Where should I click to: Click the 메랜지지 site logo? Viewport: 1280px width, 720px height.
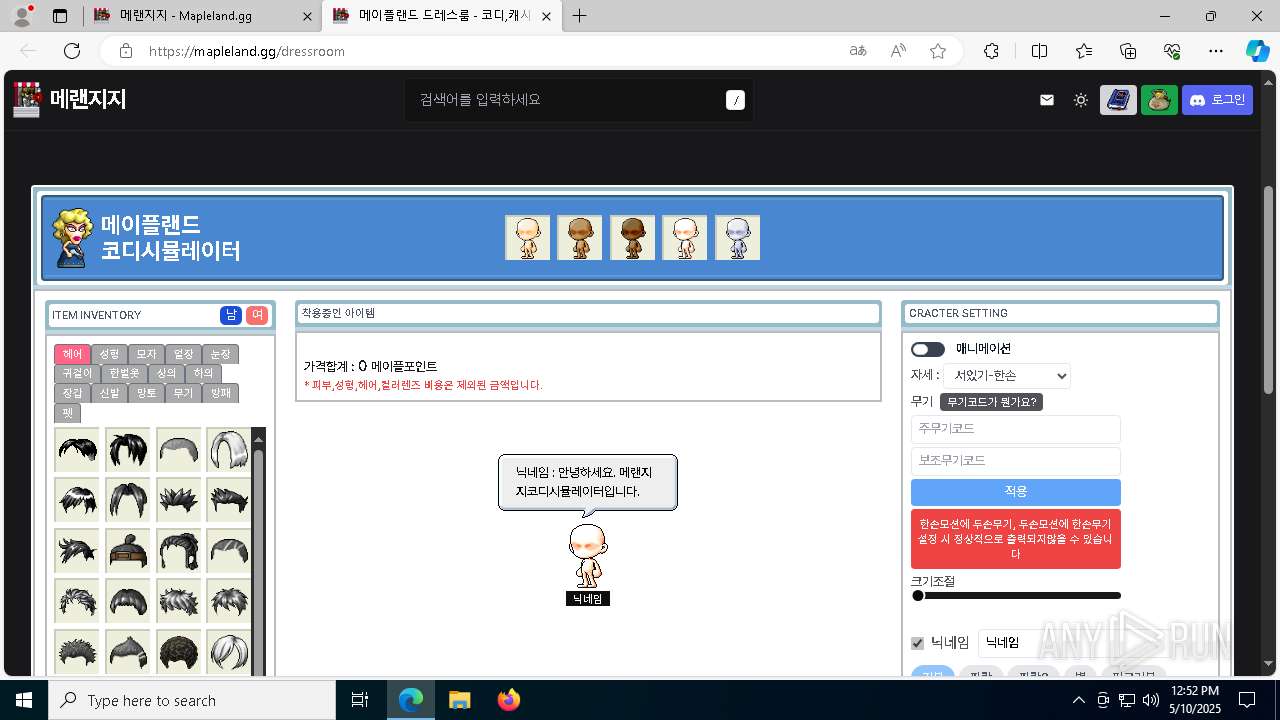[70, 99]
